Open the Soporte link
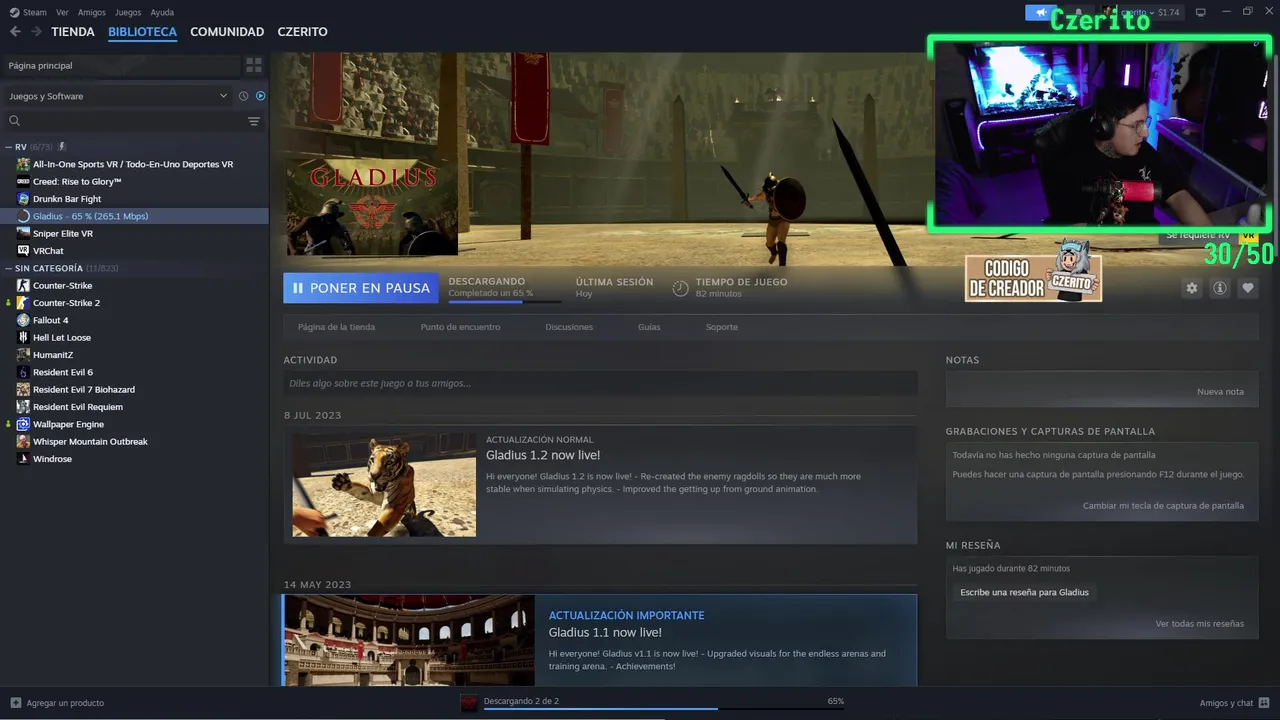Viewport: 1280px width, 720px height. click(722, 327)
